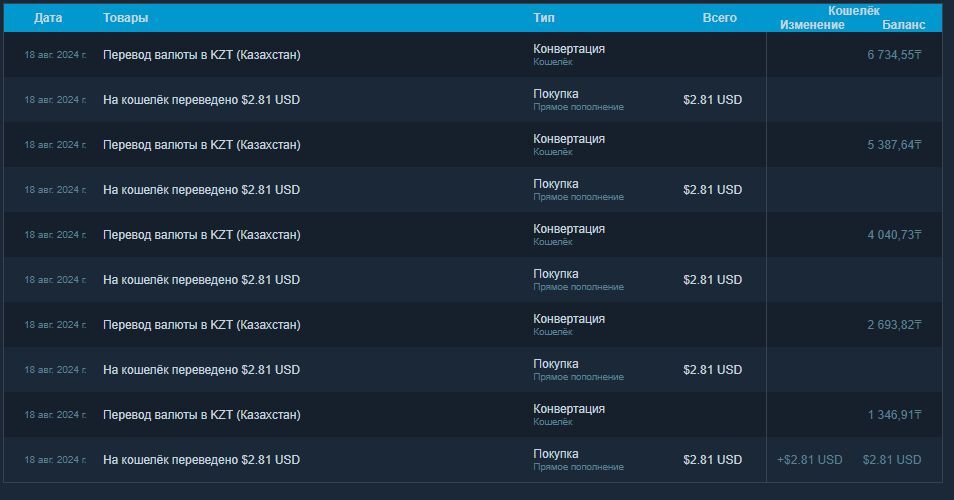Click the +$2.81 USD wallet change value
This screenshot has width=954, height=500.
pos(809,460)
